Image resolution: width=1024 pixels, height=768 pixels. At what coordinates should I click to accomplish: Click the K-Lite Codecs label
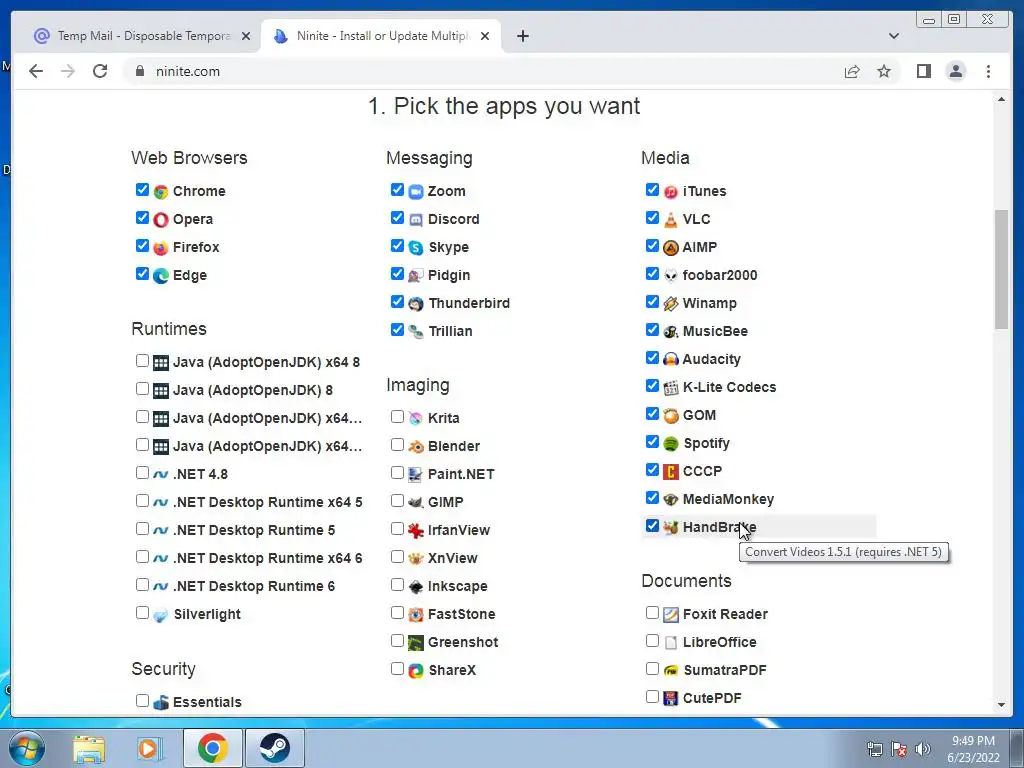click(x=729, y=387)
